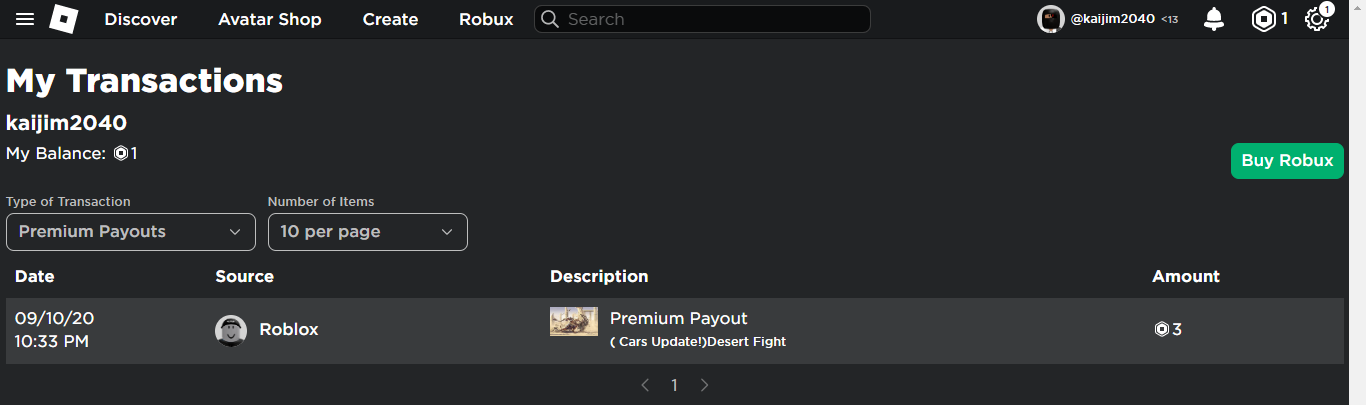
Task: Click the kaijim2040 avatar icon
Action: pyautogui.click(x=1050, y=19)
